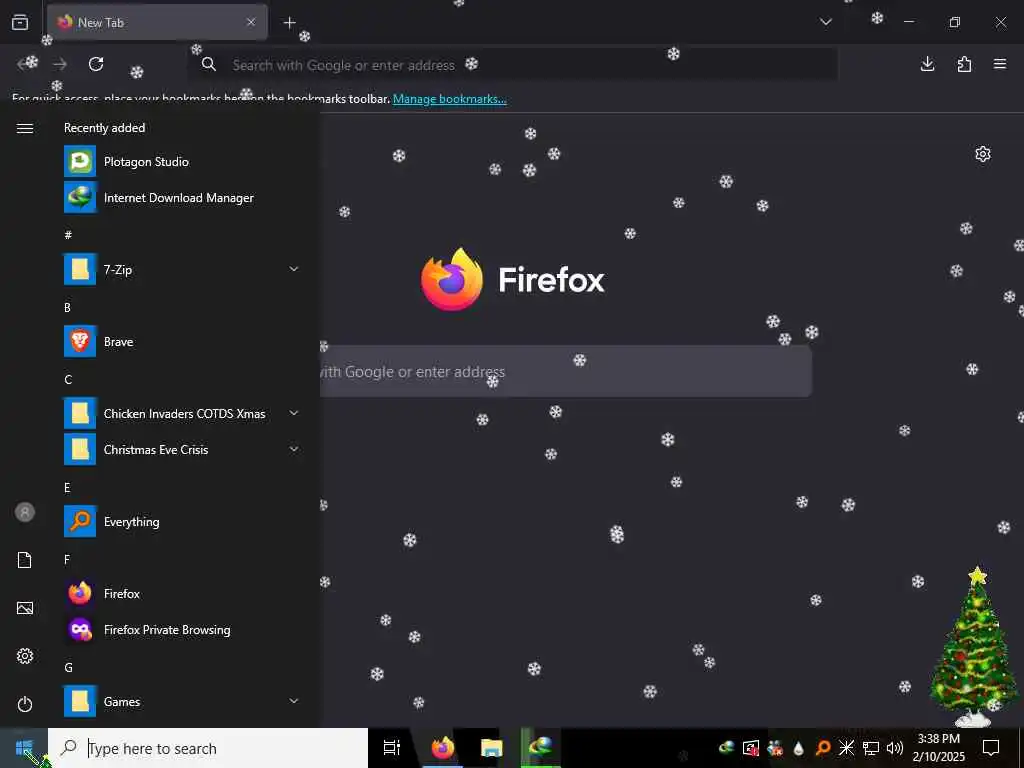Viewport: 1024px width, 768px height.
Task: Open the clock showing 3:38 PM
Action: (938, 748)
